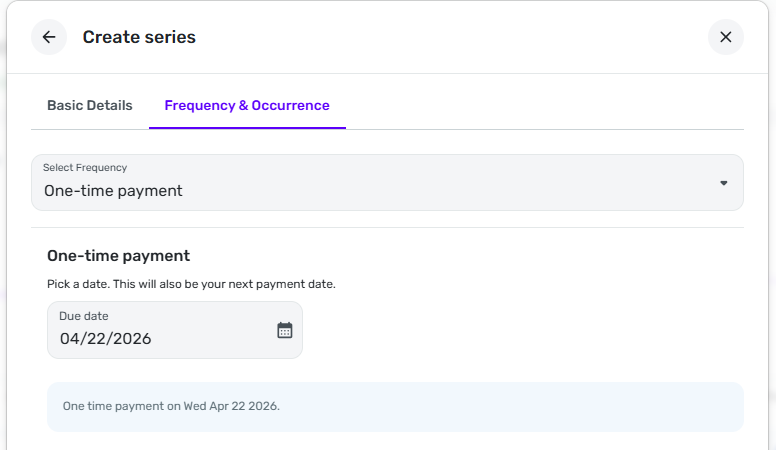Click the Select Frequency dropdown caret
Viewport: 776px width, 450px height.
(724, 183)
